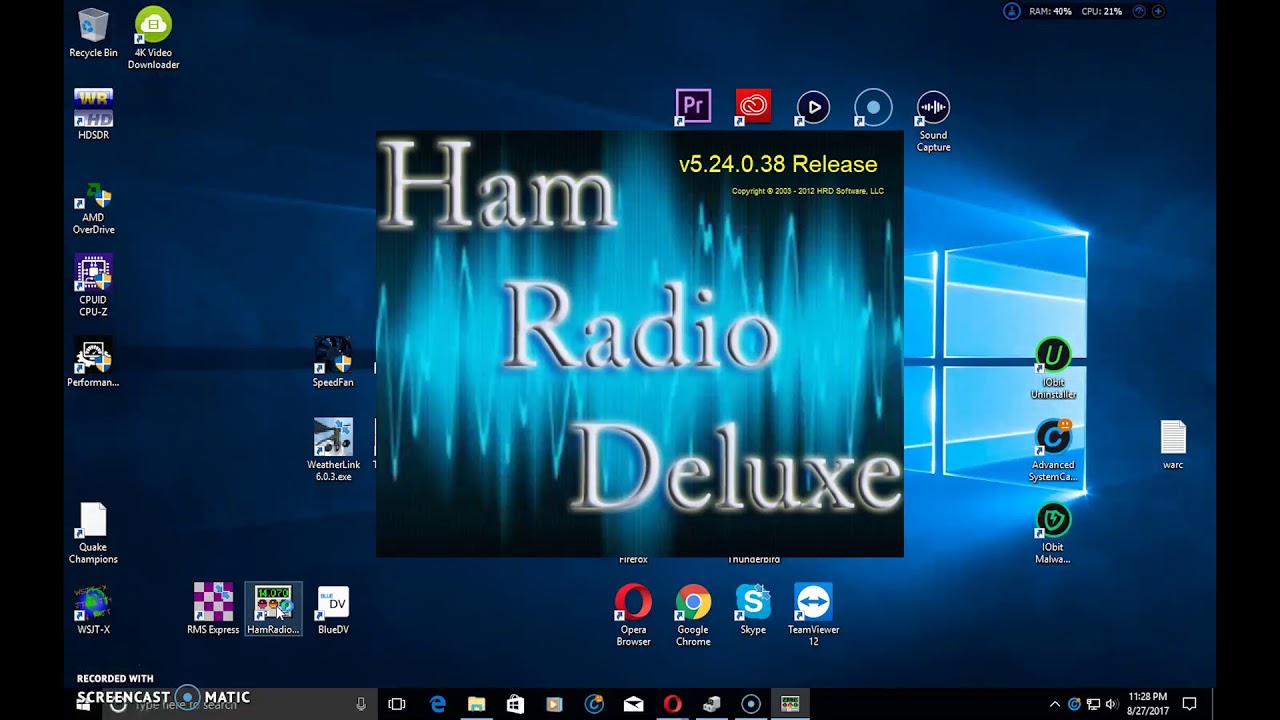Select the SpeedFan desktop icon
Screen dimensions: 1280x720
[x=333, y=362]
